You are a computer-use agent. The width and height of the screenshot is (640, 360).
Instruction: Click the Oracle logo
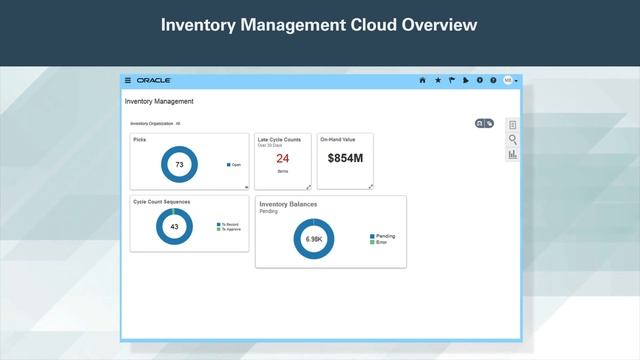tap(153, 80)
